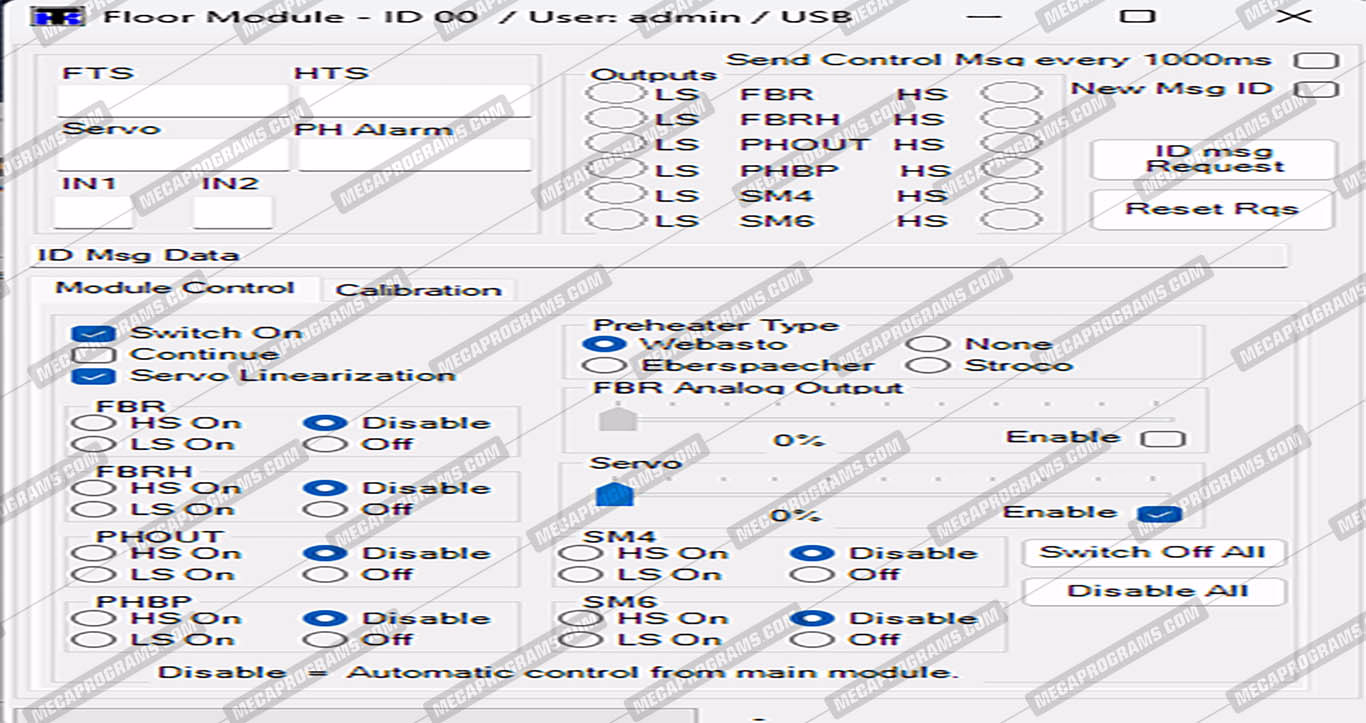The height and width of the screenshot is (723, 1366).
Task: Choose Stroco as preheater type
Action: coord(928,365)
